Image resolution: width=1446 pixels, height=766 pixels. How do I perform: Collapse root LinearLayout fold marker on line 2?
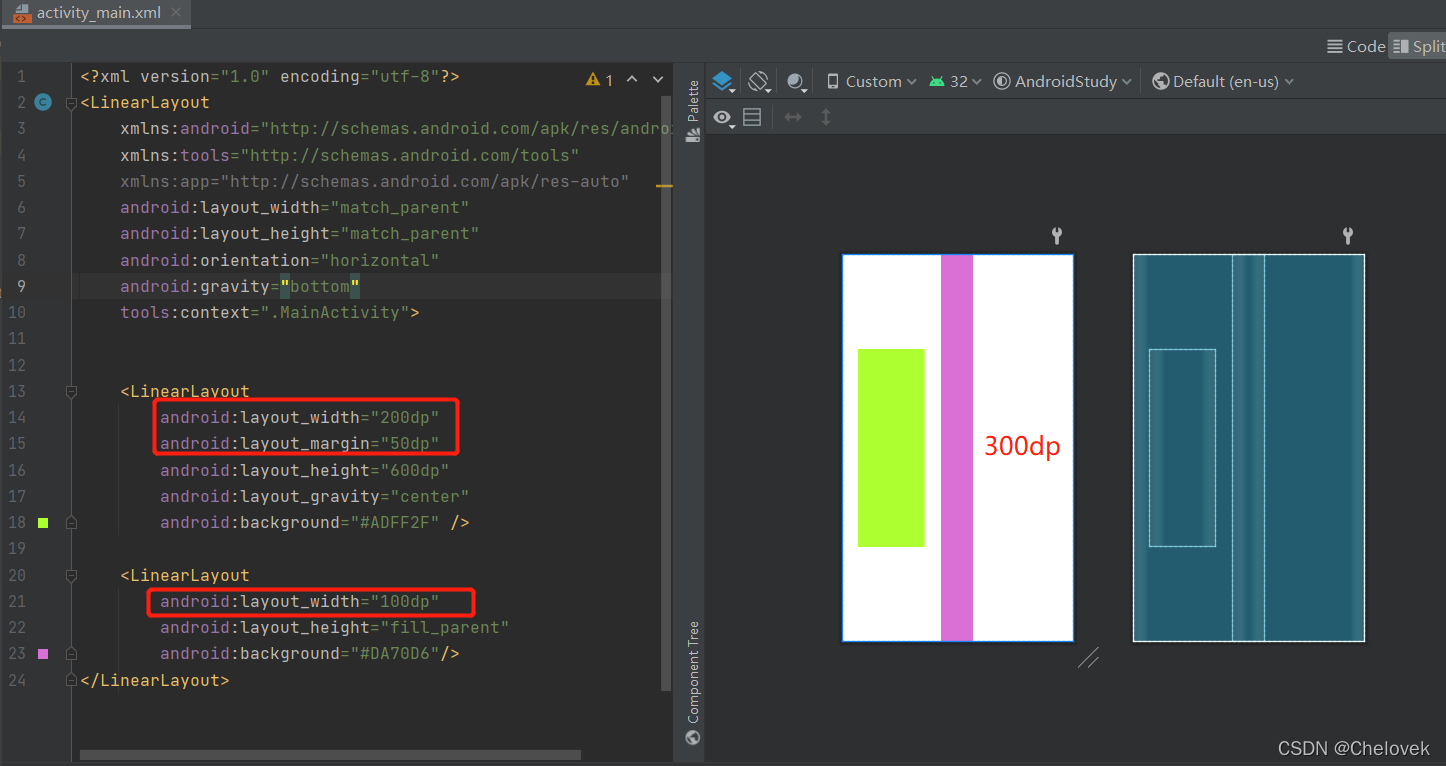71,103
